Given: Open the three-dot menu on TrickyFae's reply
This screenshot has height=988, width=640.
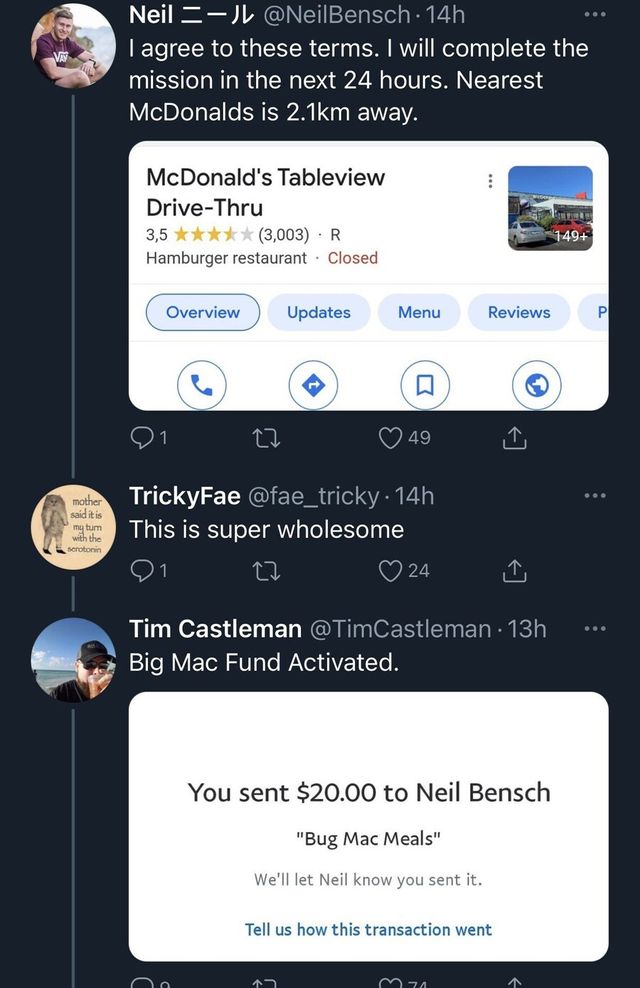Looking at the screenshot, I should 596,494.
